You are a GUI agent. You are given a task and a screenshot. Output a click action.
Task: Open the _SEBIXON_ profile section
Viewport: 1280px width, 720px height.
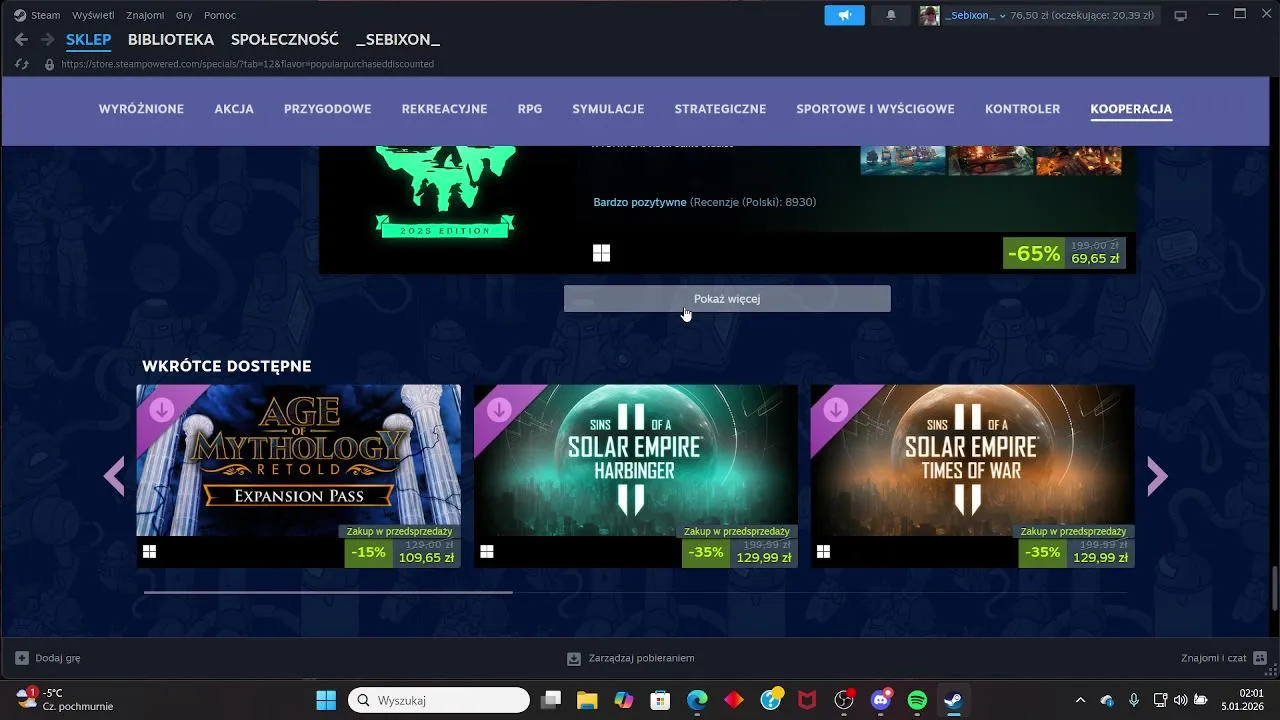(398, 40)
